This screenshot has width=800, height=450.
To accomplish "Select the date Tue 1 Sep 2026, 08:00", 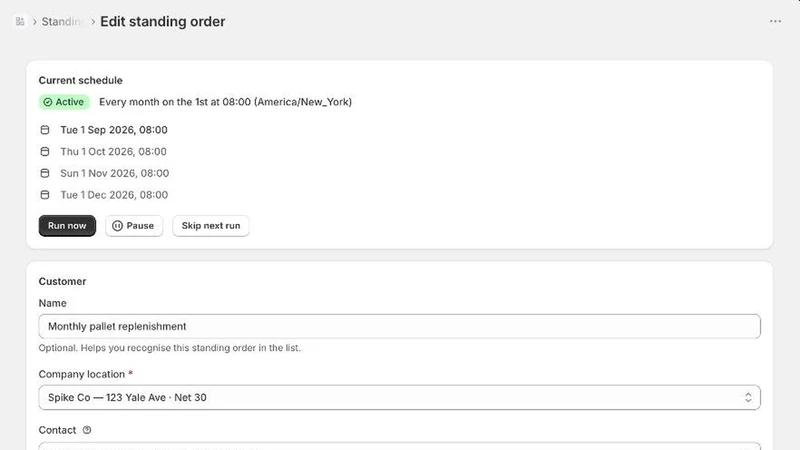I will pos(114,130).
